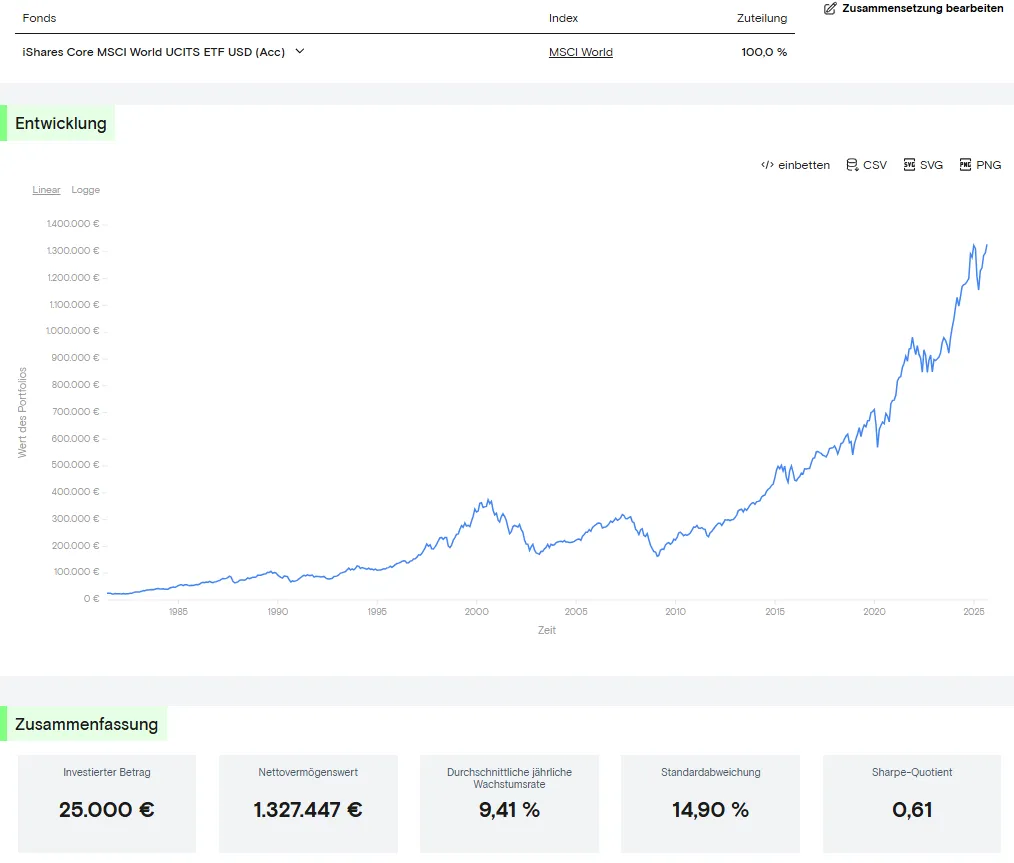The height and width of the screenshot is (863, 1014).
Task: Click the Entwicklung section heading
Action: coord(60,124)
